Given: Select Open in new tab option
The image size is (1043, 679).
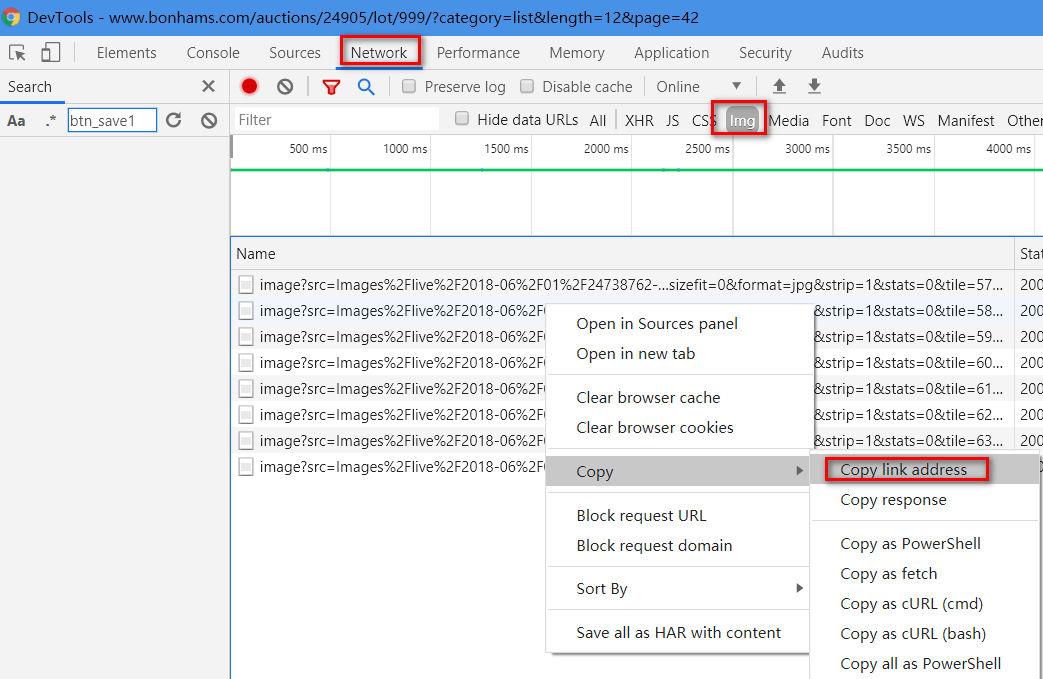Looking at the screenshot, I should point(635,354).
